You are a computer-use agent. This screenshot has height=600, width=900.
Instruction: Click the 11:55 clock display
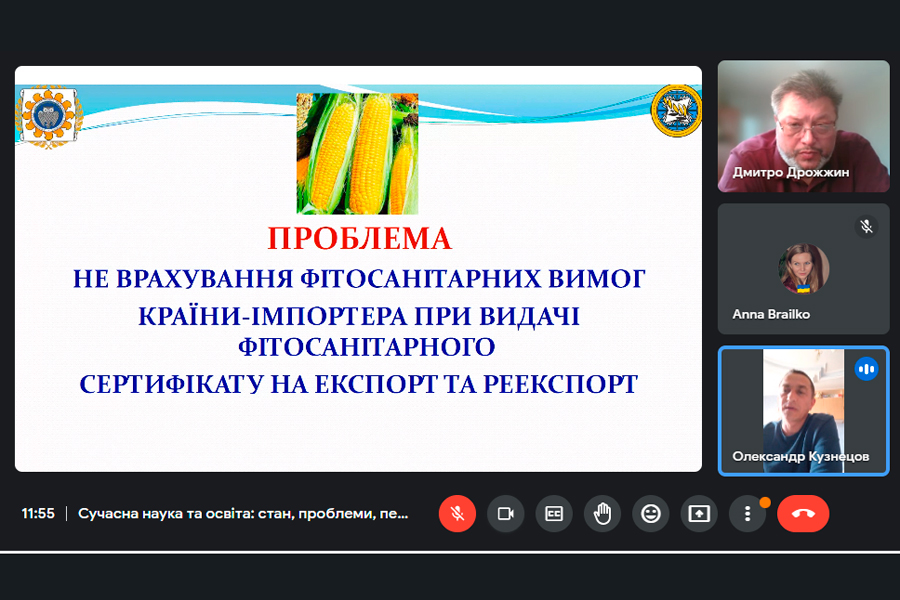(x=38, y=513)
